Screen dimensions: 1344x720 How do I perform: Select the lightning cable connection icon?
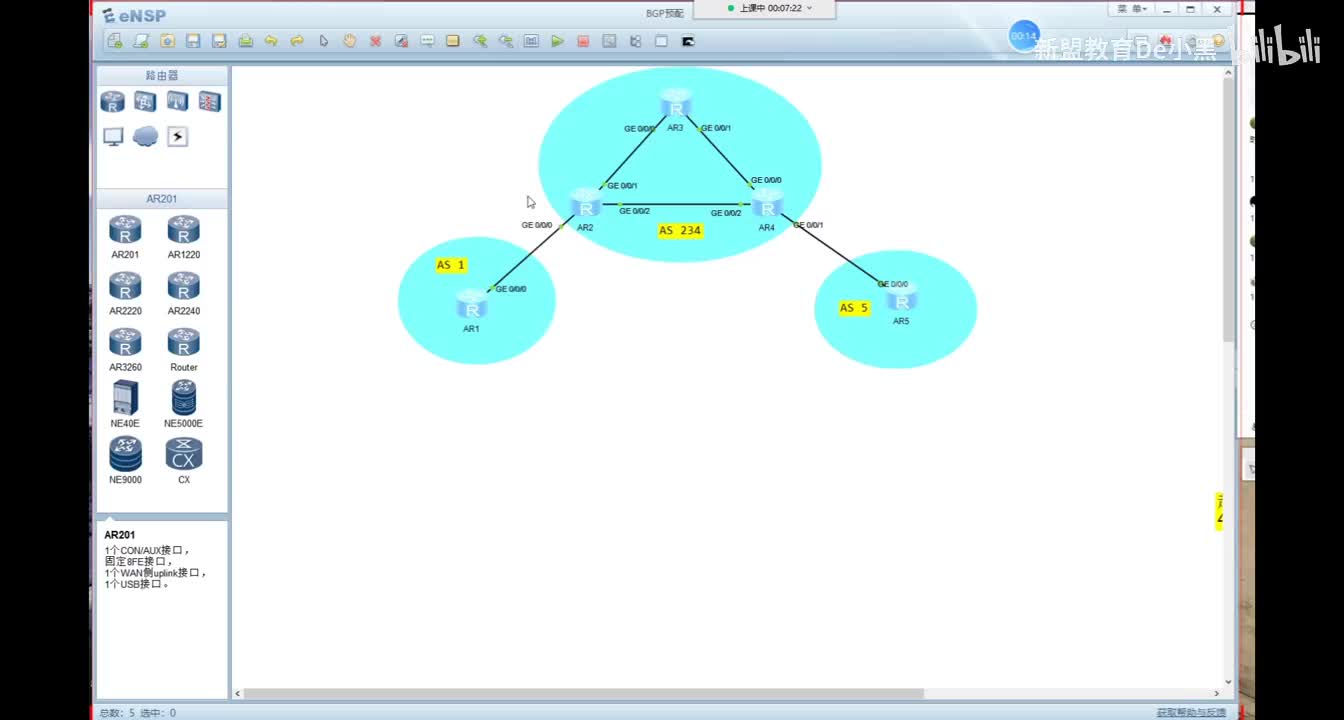(177, 136)
